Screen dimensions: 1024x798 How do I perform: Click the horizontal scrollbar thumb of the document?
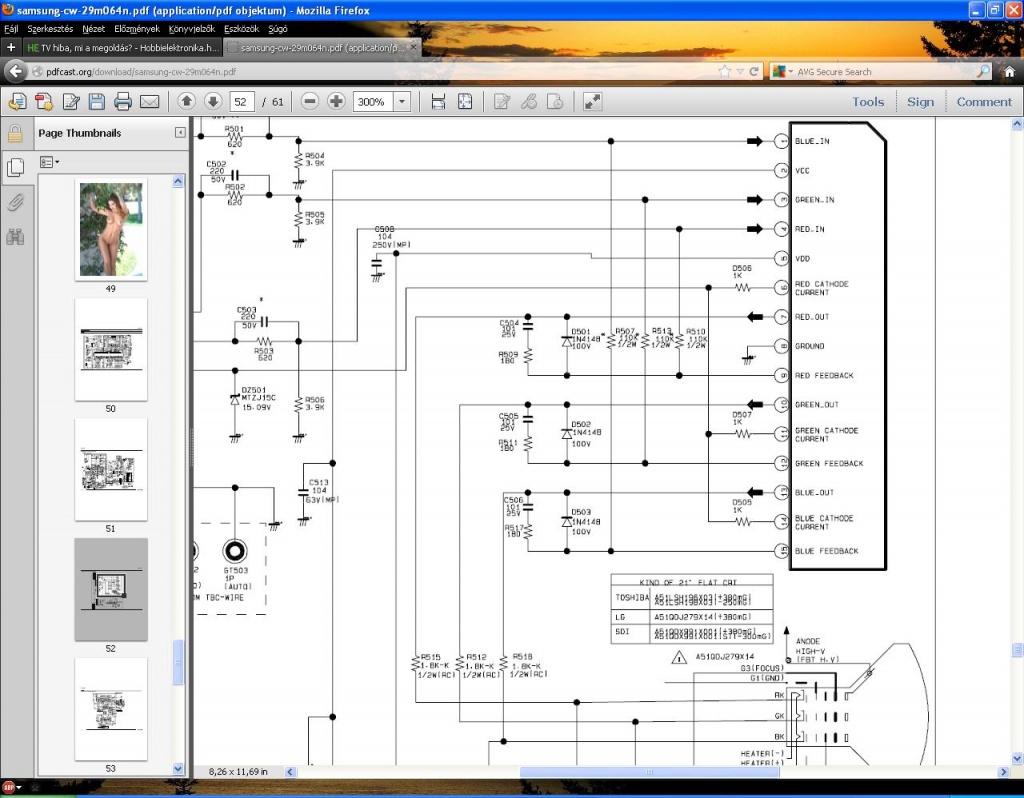649,772
